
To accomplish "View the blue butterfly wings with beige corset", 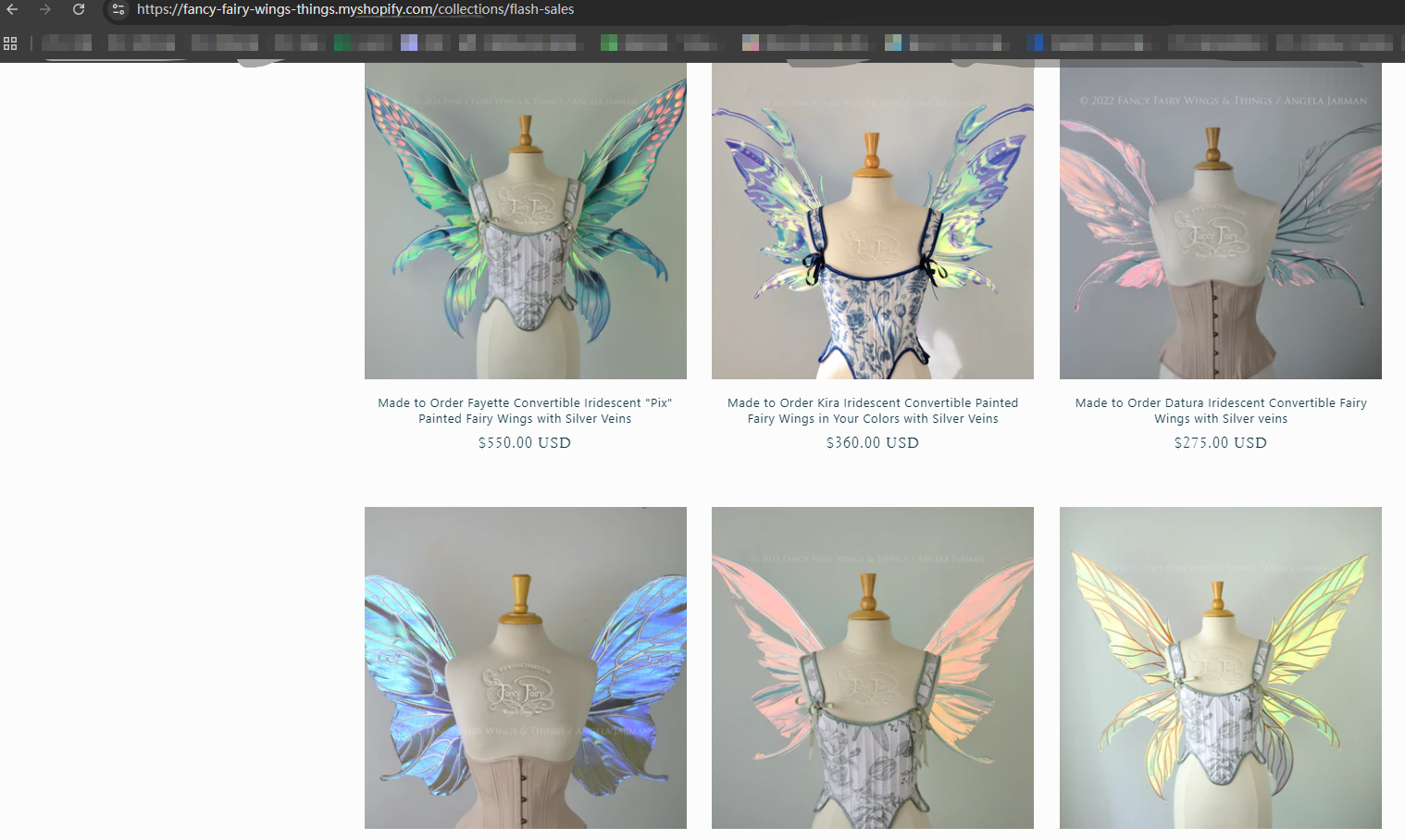I will pyautogui.click(x=526, y=668).
